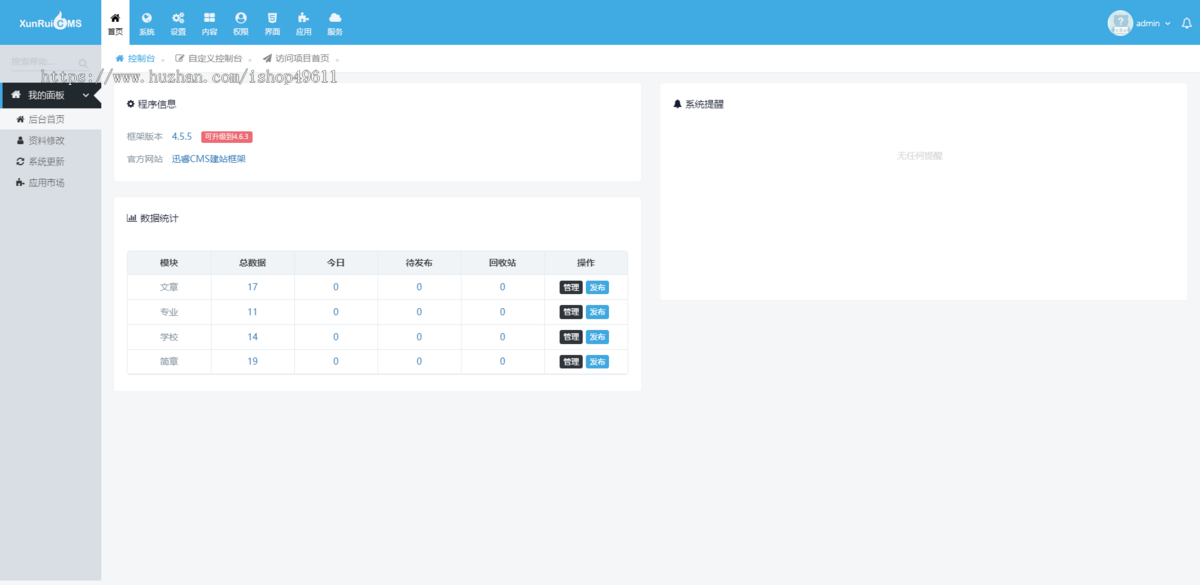This screenshot has width=1200, height=585.
Task: Open the 权限 user-circle menu in top bar
Action: (x=240, y=23)
